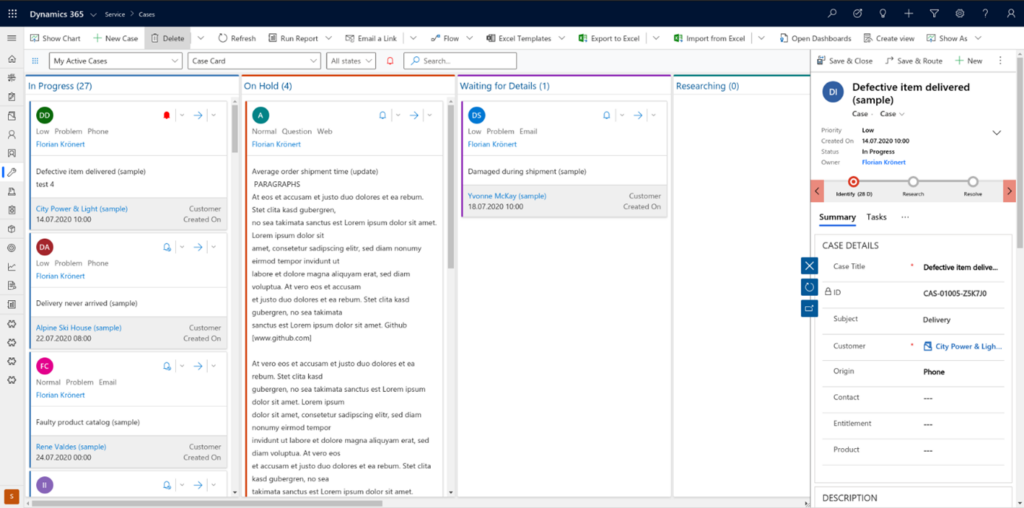Open the settings gear icon
This screenshot has height=508, width=1024.
(x=959, y=13)
